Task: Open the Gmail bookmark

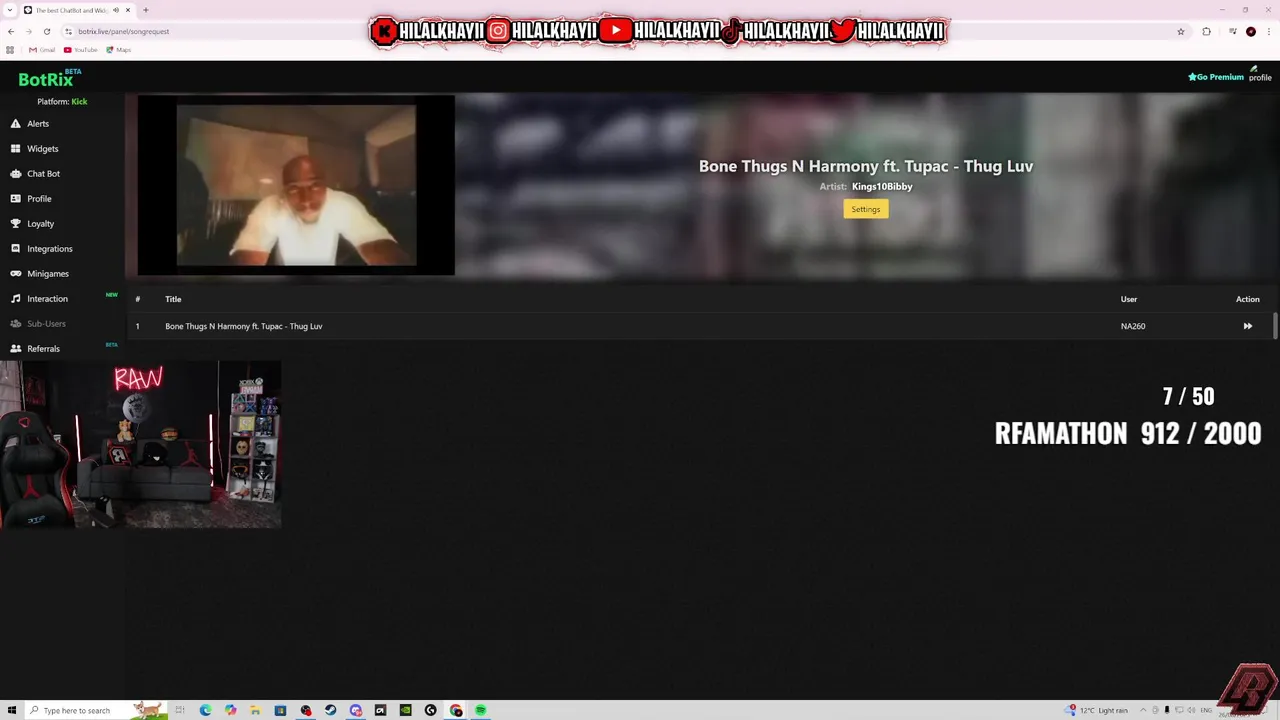Action: coord(42,50)
